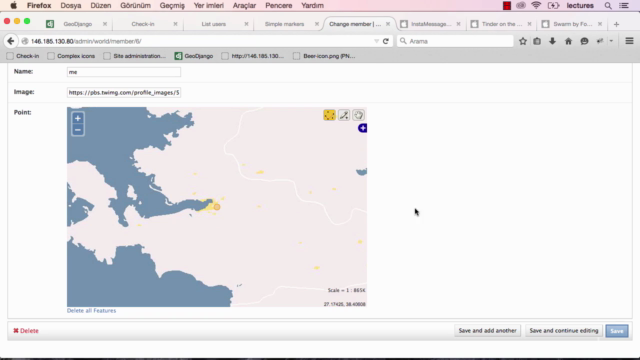Open the Firefox hamburger menu
This screenshot has width=640, height=360.
click(629, 41)
